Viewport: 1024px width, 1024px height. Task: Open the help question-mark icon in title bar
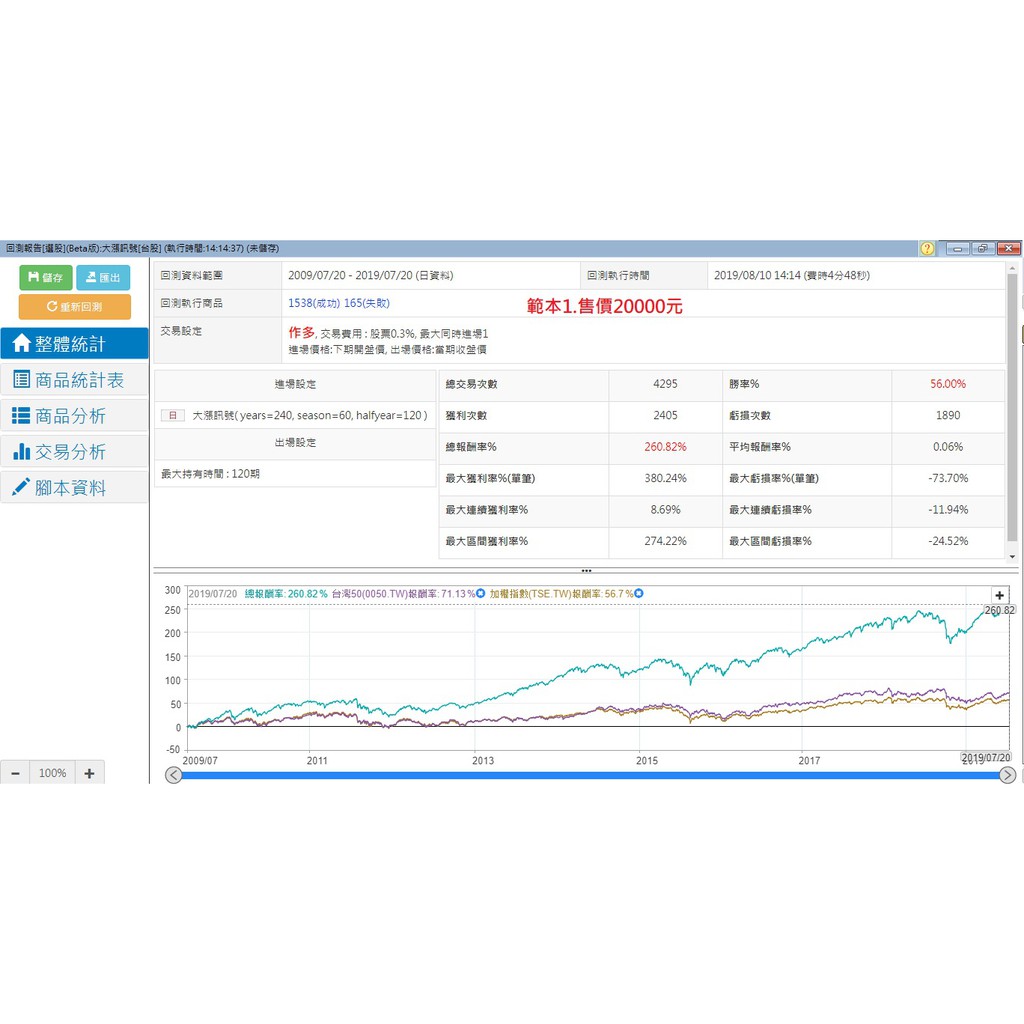click(x=926, y=247)
